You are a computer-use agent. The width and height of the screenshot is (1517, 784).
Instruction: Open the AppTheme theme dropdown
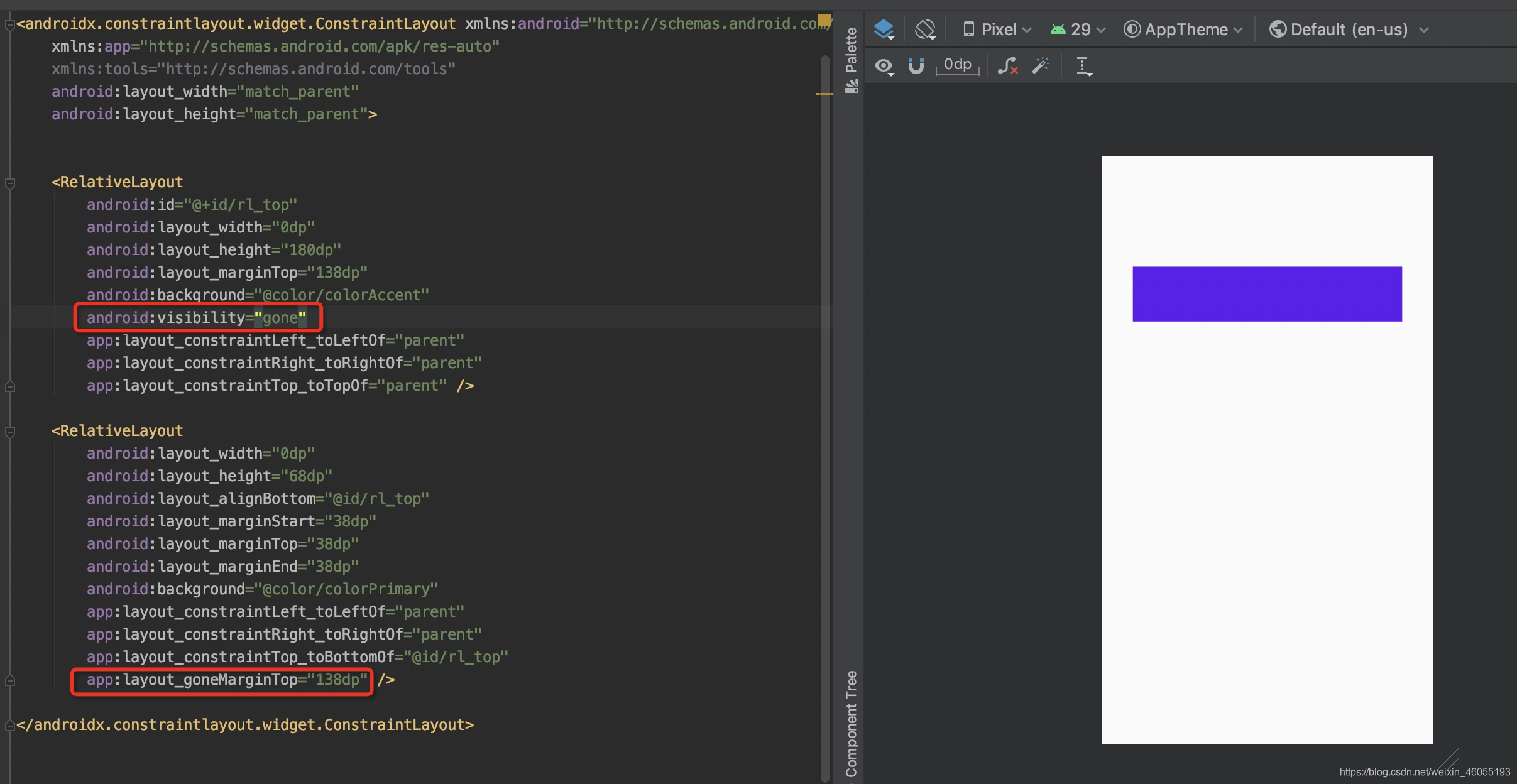point(1183,30)
